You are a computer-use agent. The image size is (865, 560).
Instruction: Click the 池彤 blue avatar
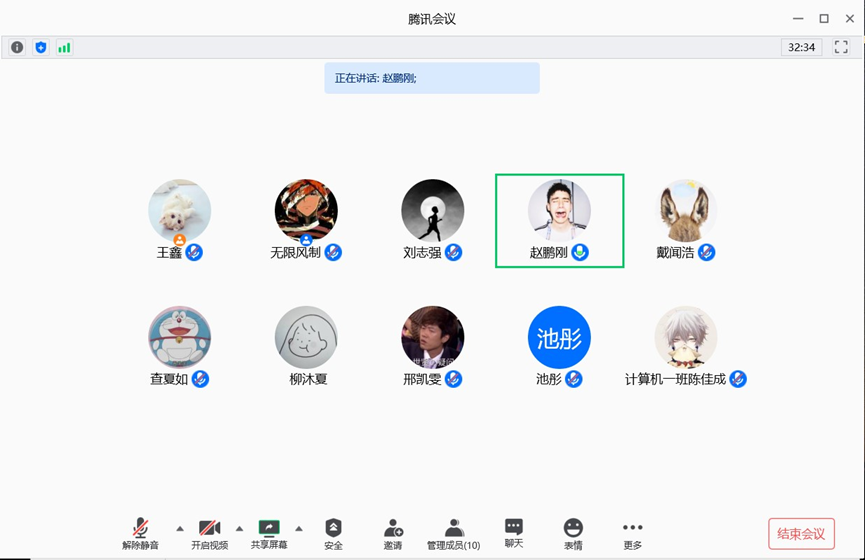coord(559,337)
